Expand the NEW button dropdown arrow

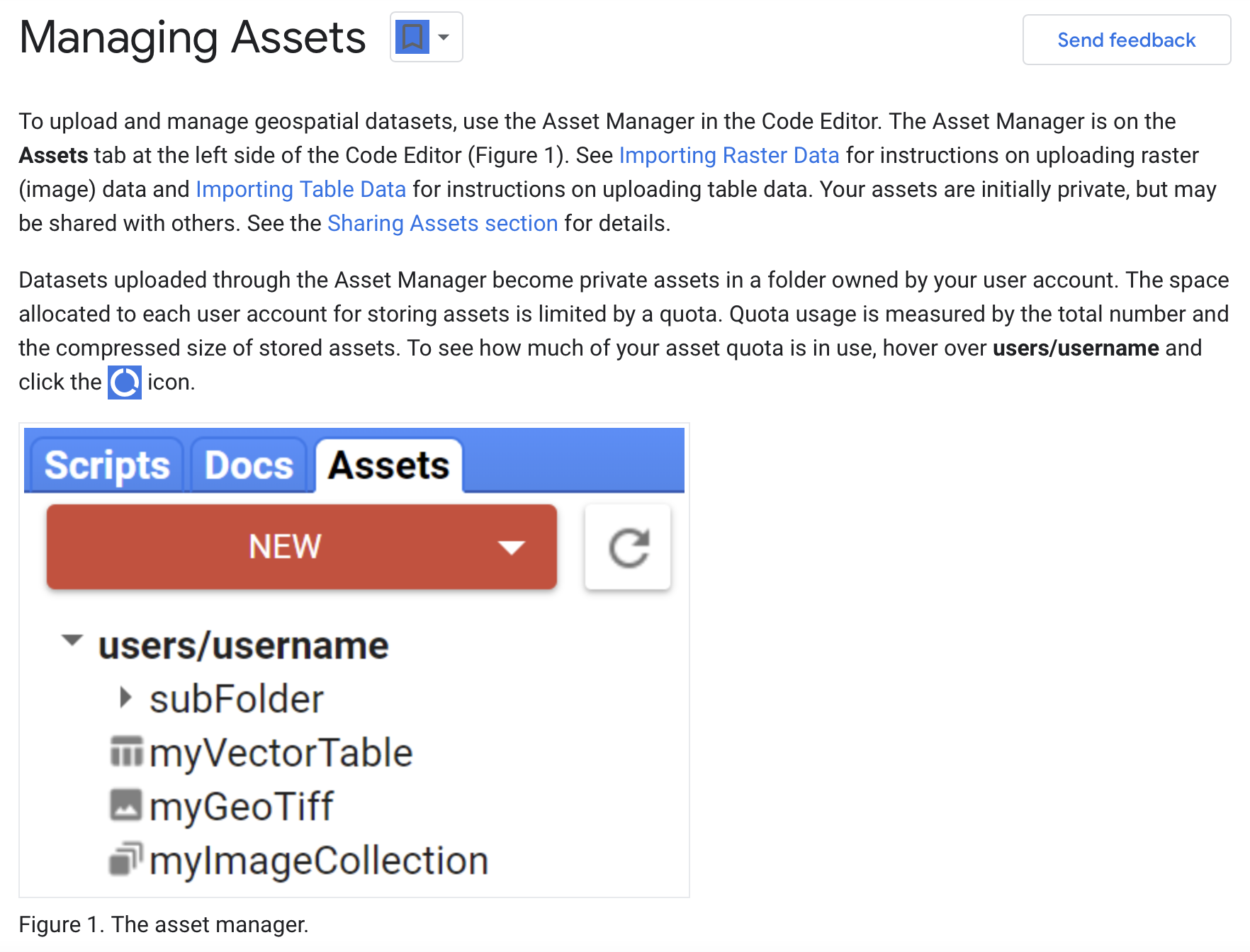[x=511, y=547]
